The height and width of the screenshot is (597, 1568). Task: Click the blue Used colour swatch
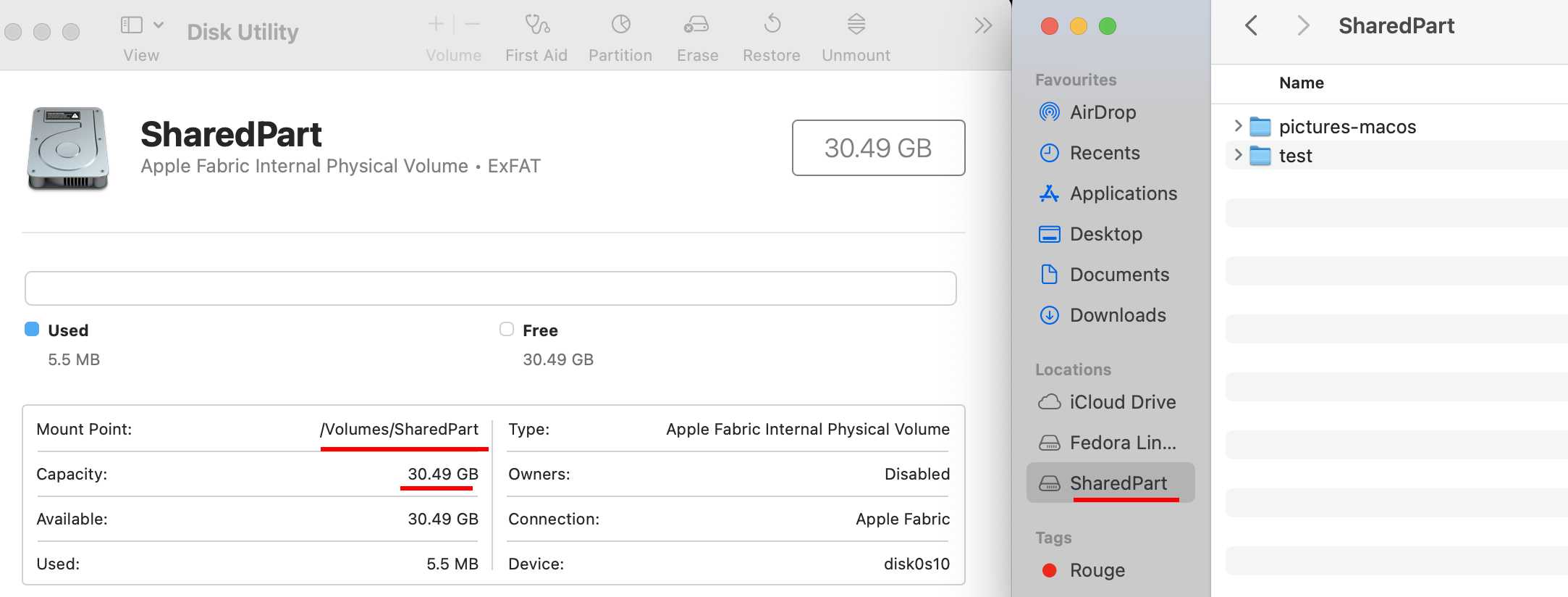[32, 330]
